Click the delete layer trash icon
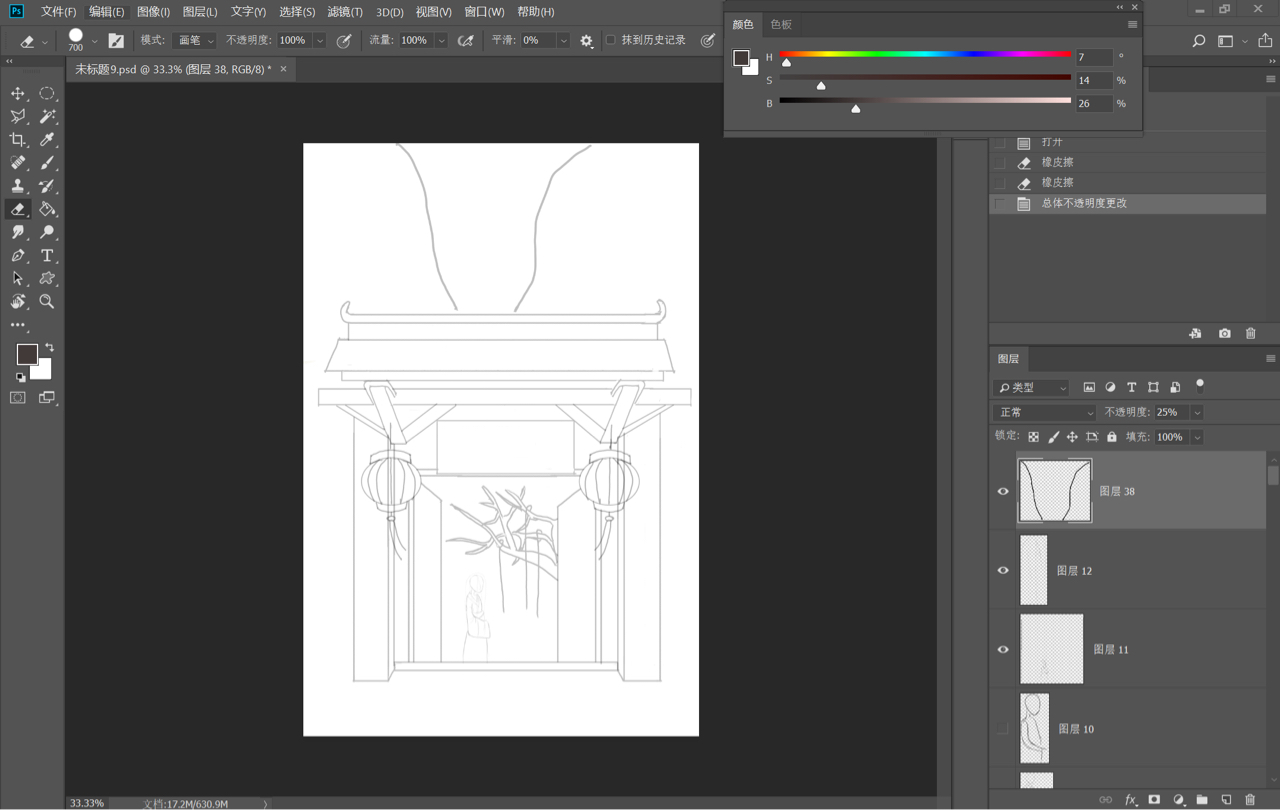 click(x=1250, y=800)
